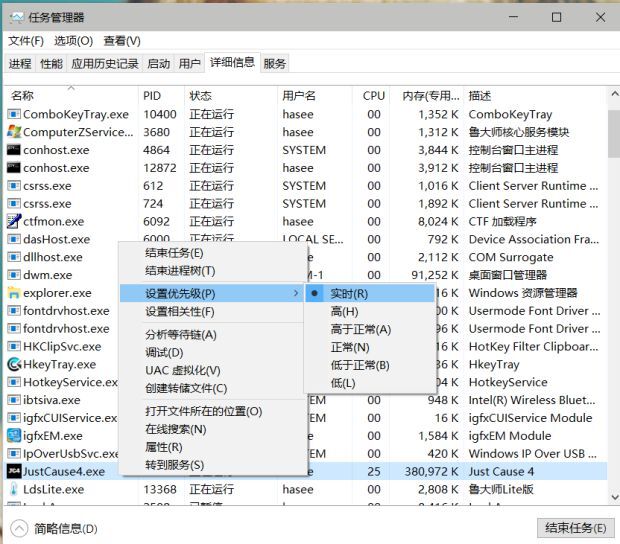Click the igfxEM.exe icon
This screenshot has height=544, width=620.
14,435
